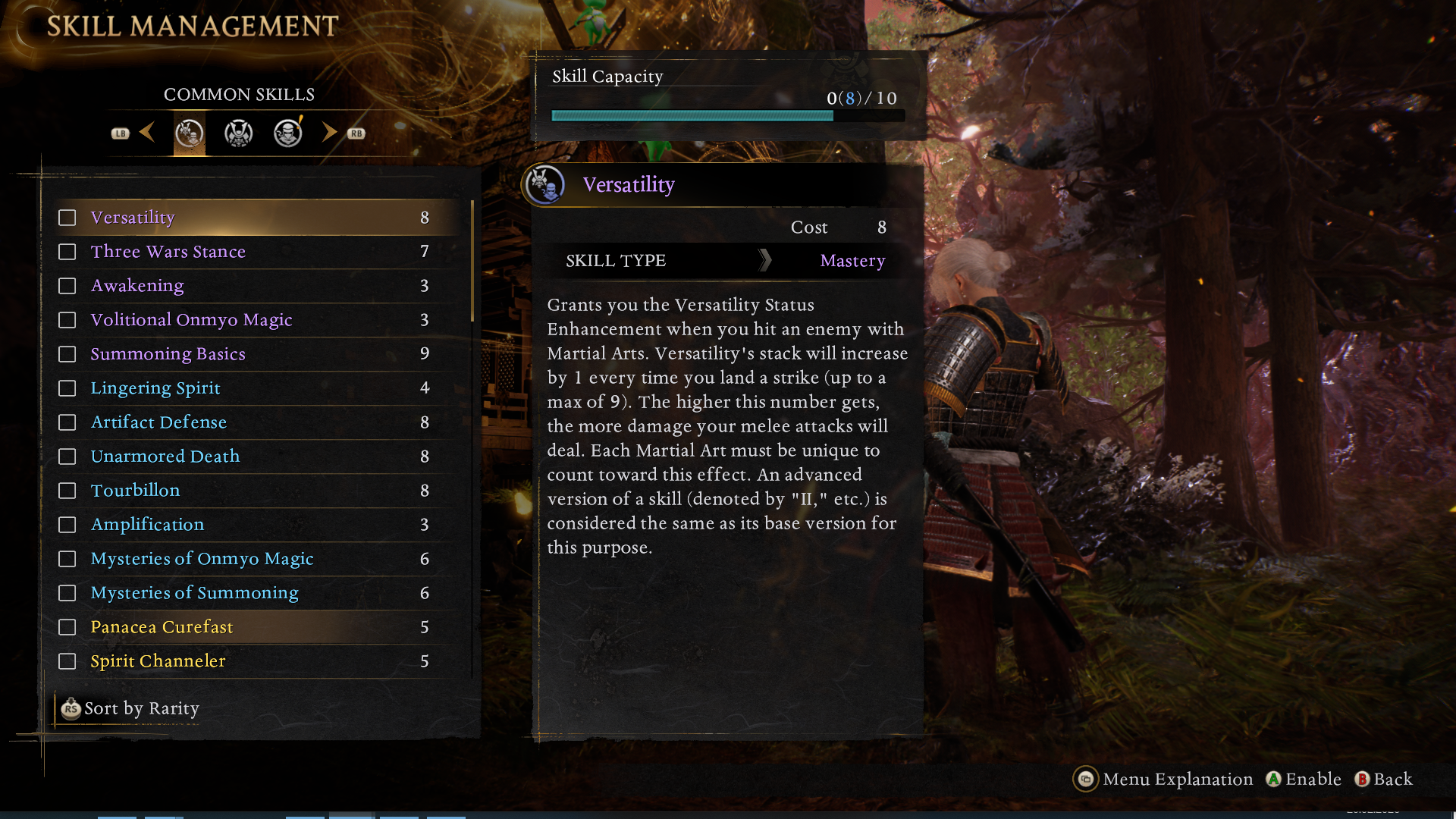
Task: Click the Menu Explanation button icon
Action: [x=1086, y=779]
